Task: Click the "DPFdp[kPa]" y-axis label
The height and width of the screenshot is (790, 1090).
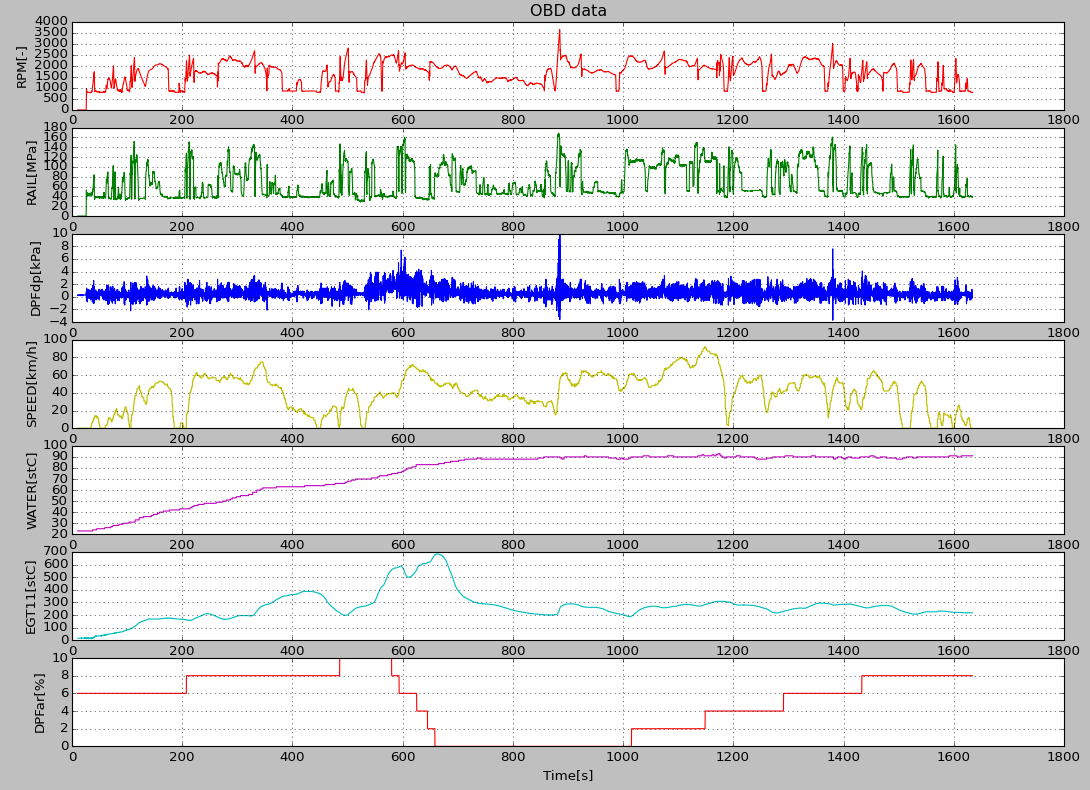Action: coord(36,278)
